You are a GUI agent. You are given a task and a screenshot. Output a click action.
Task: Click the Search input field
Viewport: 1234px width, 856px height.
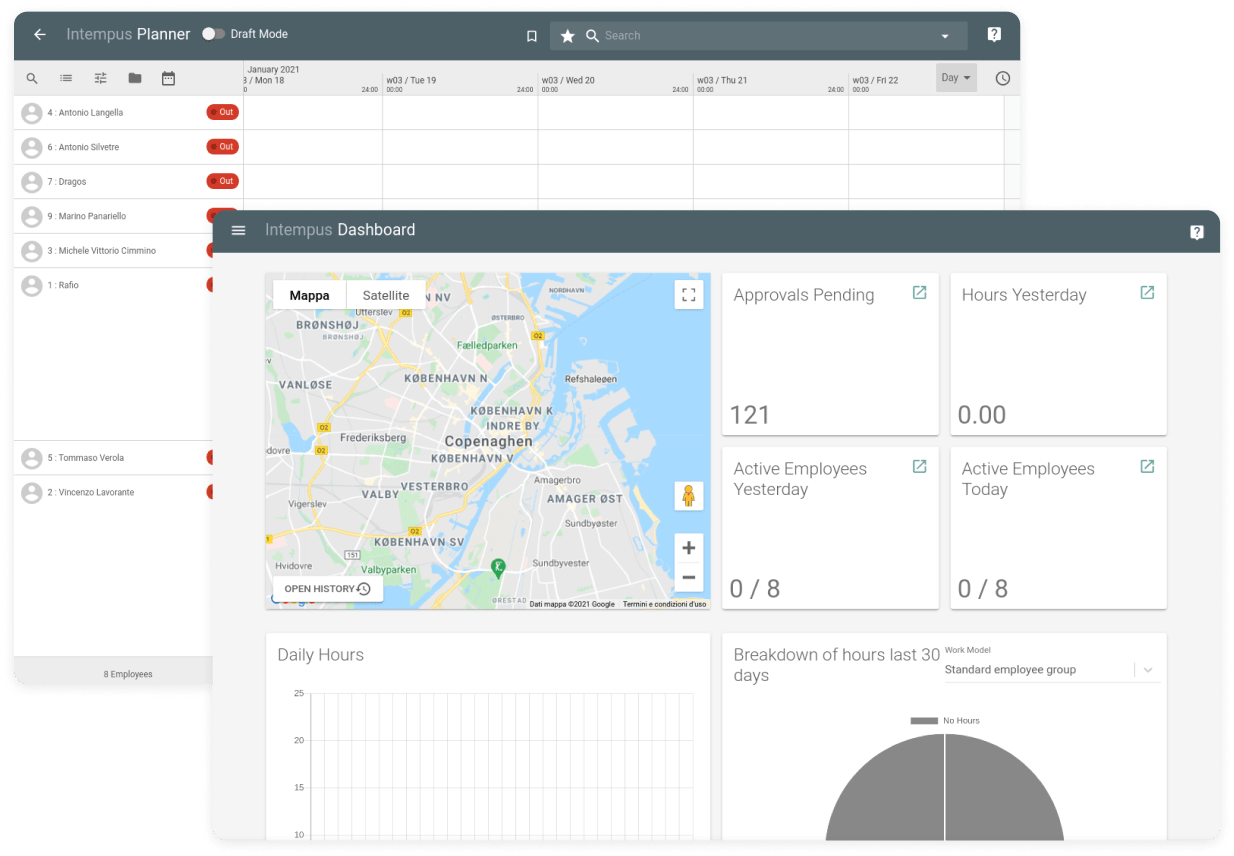click(x=760, y=36)
